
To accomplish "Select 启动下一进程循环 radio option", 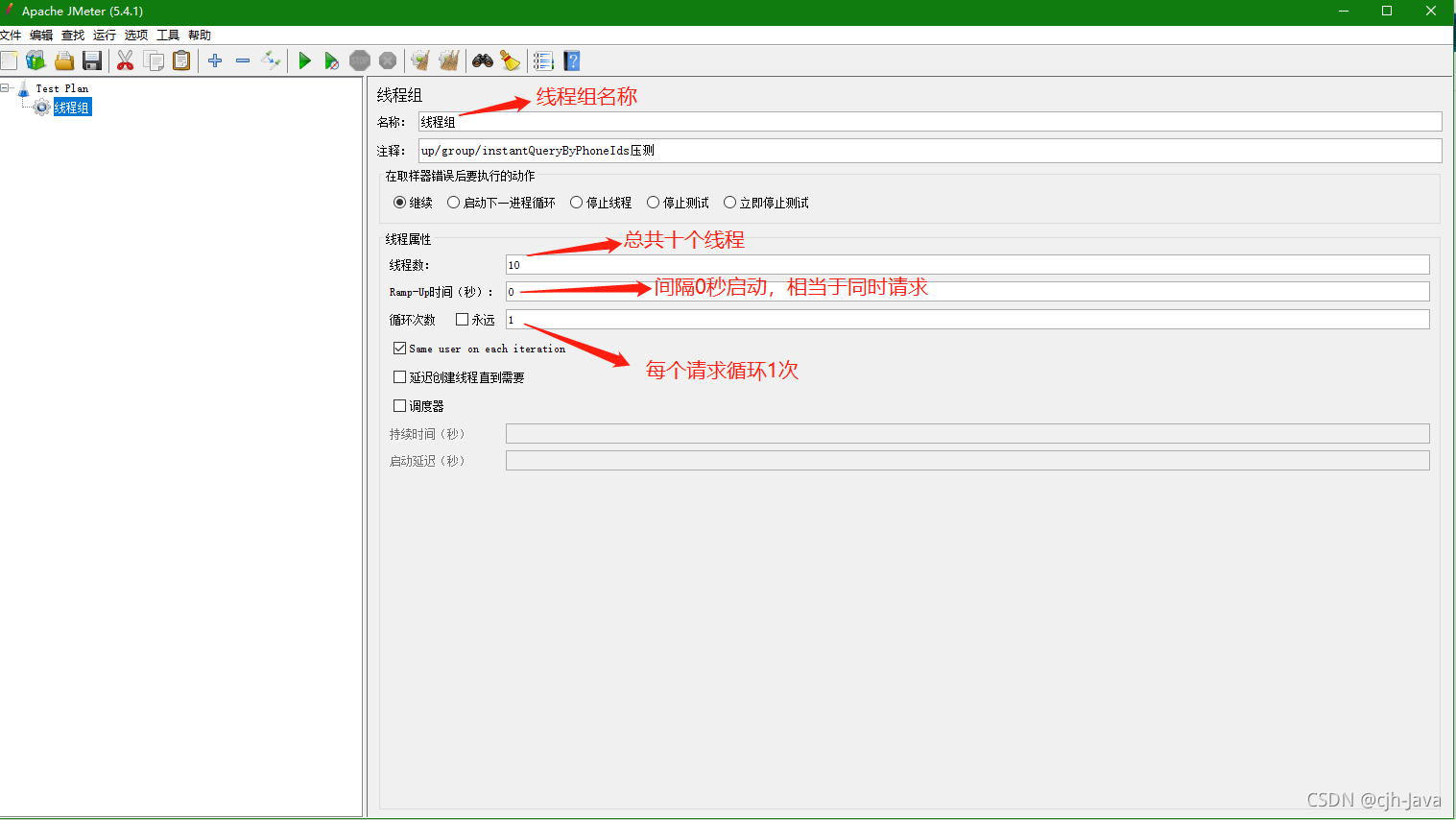I will click(x=453, y=203).
